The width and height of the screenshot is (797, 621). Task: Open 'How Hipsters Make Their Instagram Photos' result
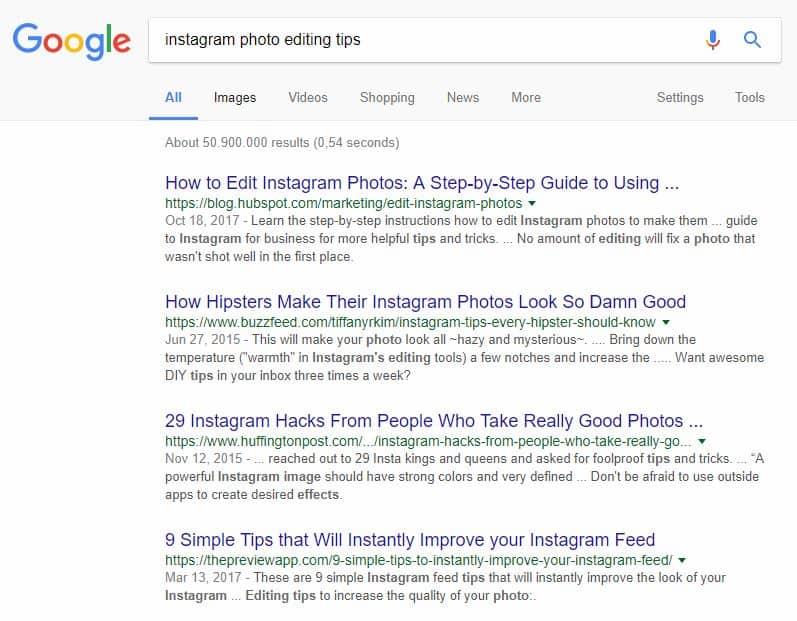[x=425, y=302]
